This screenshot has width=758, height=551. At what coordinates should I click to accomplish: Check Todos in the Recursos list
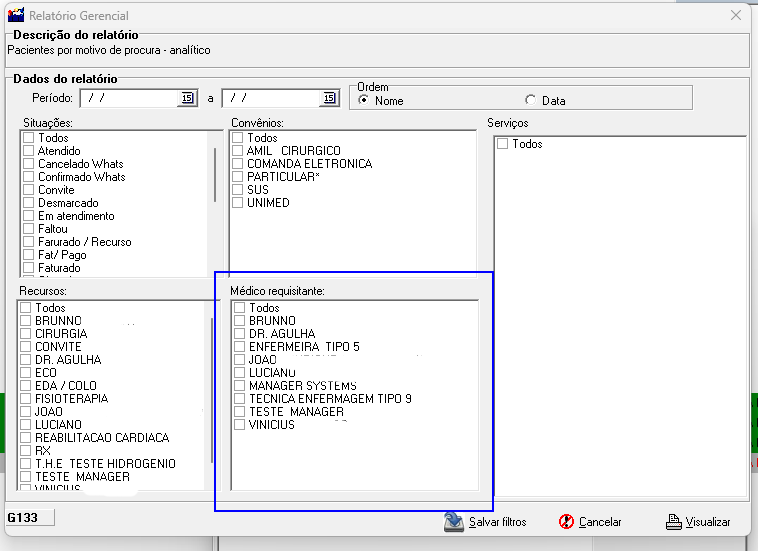pos(26,308)
